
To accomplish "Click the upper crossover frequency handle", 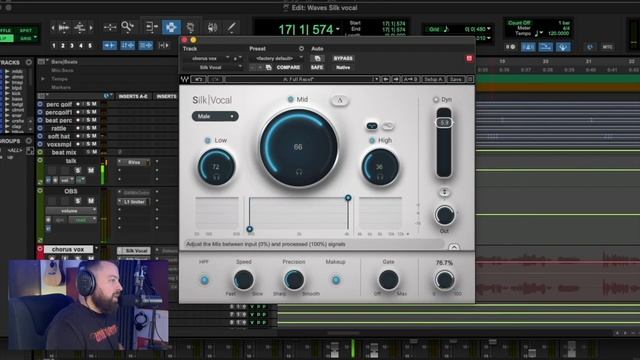I will pos(348,198).
